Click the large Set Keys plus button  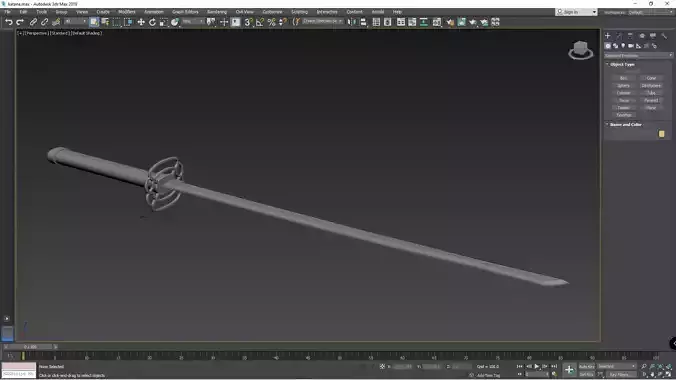tap(569, 370)
